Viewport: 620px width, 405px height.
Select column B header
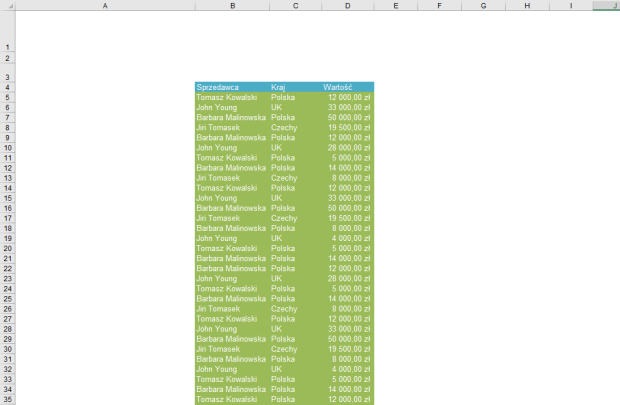(232, 6)
